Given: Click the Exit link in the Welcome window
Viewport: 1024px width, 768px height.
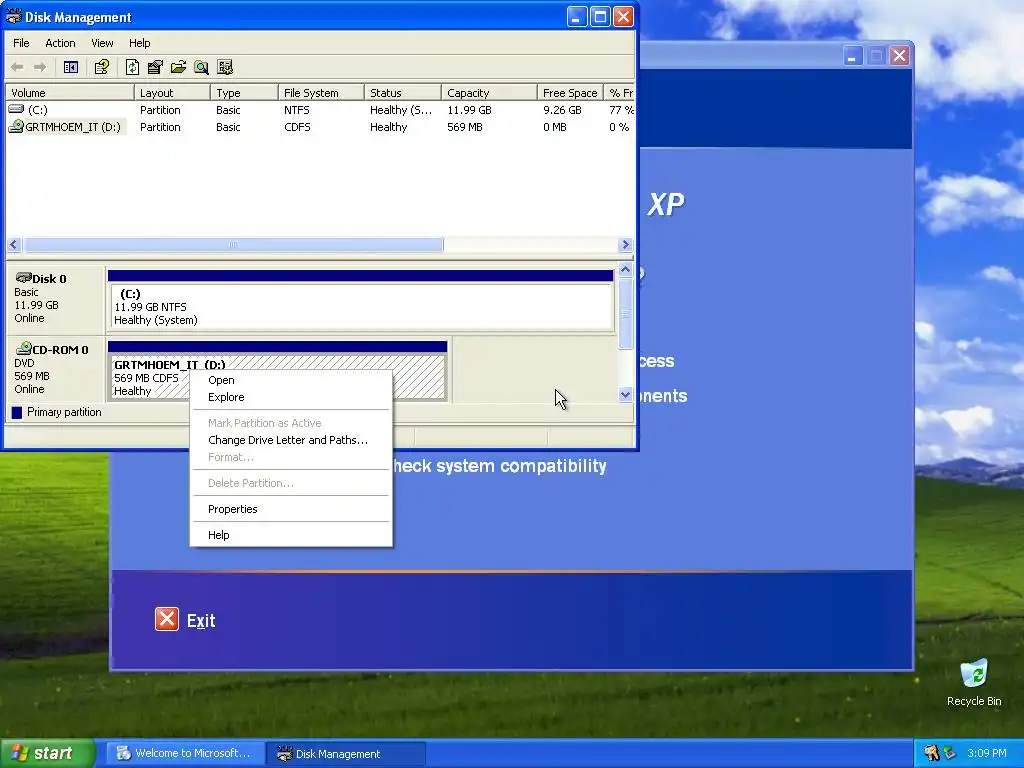Looking at the screenshot, I should click(x=200, y=620).
